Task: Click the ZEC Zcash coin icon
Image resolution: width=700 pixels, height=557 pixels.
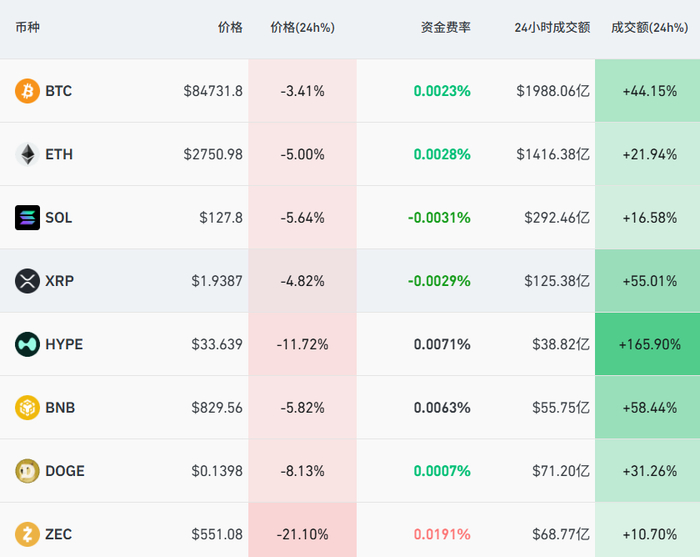Action: 27,534
